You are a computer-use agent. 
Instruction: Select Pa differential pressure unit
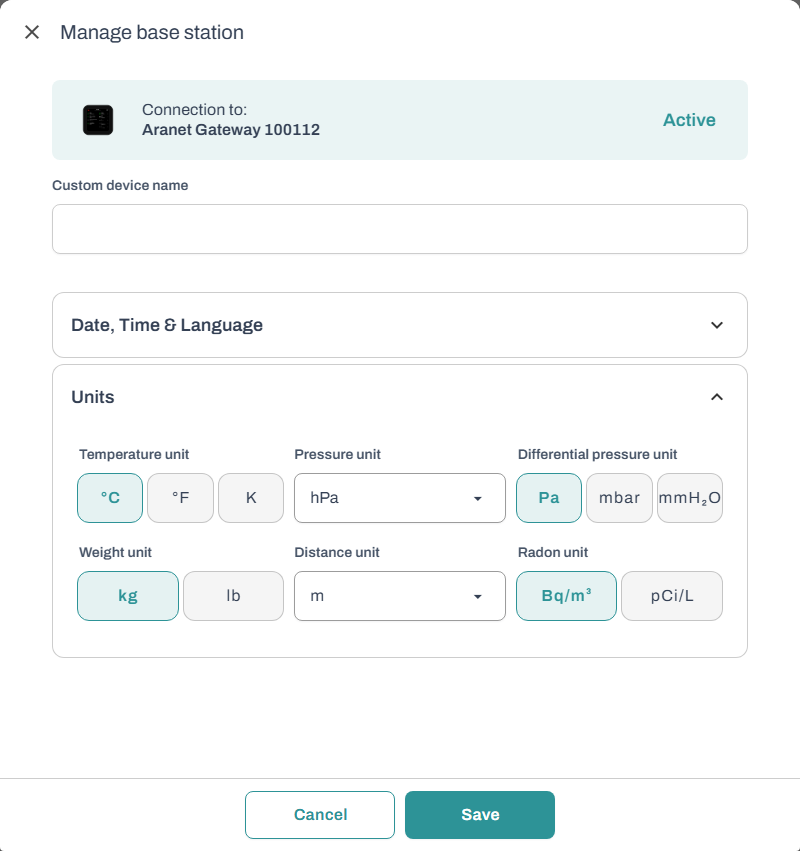(x=549, y=498)
